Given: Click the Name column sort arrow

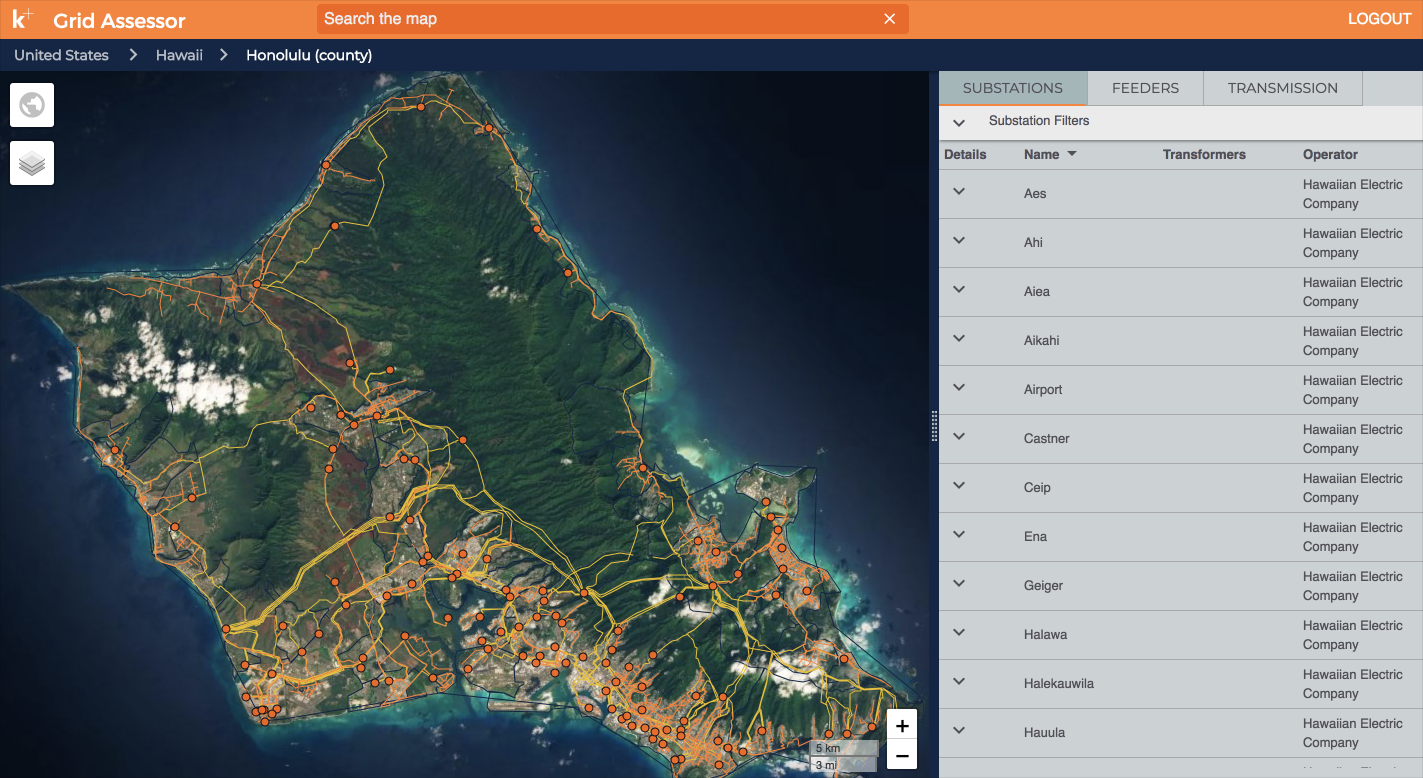Looking at the screenshot, I should coord(1072,154).
